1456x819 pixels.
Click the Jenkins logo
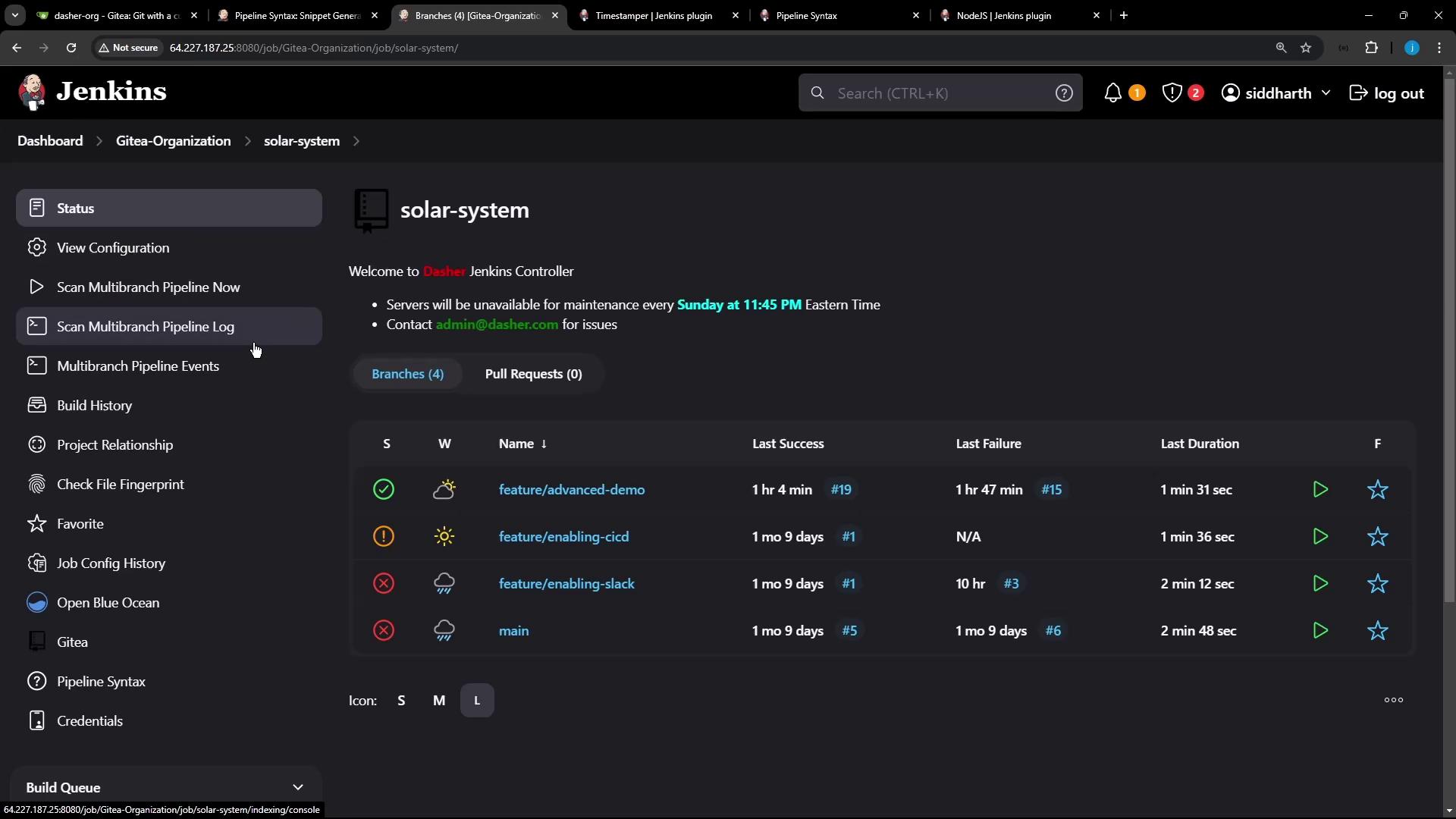coord(92,93)
